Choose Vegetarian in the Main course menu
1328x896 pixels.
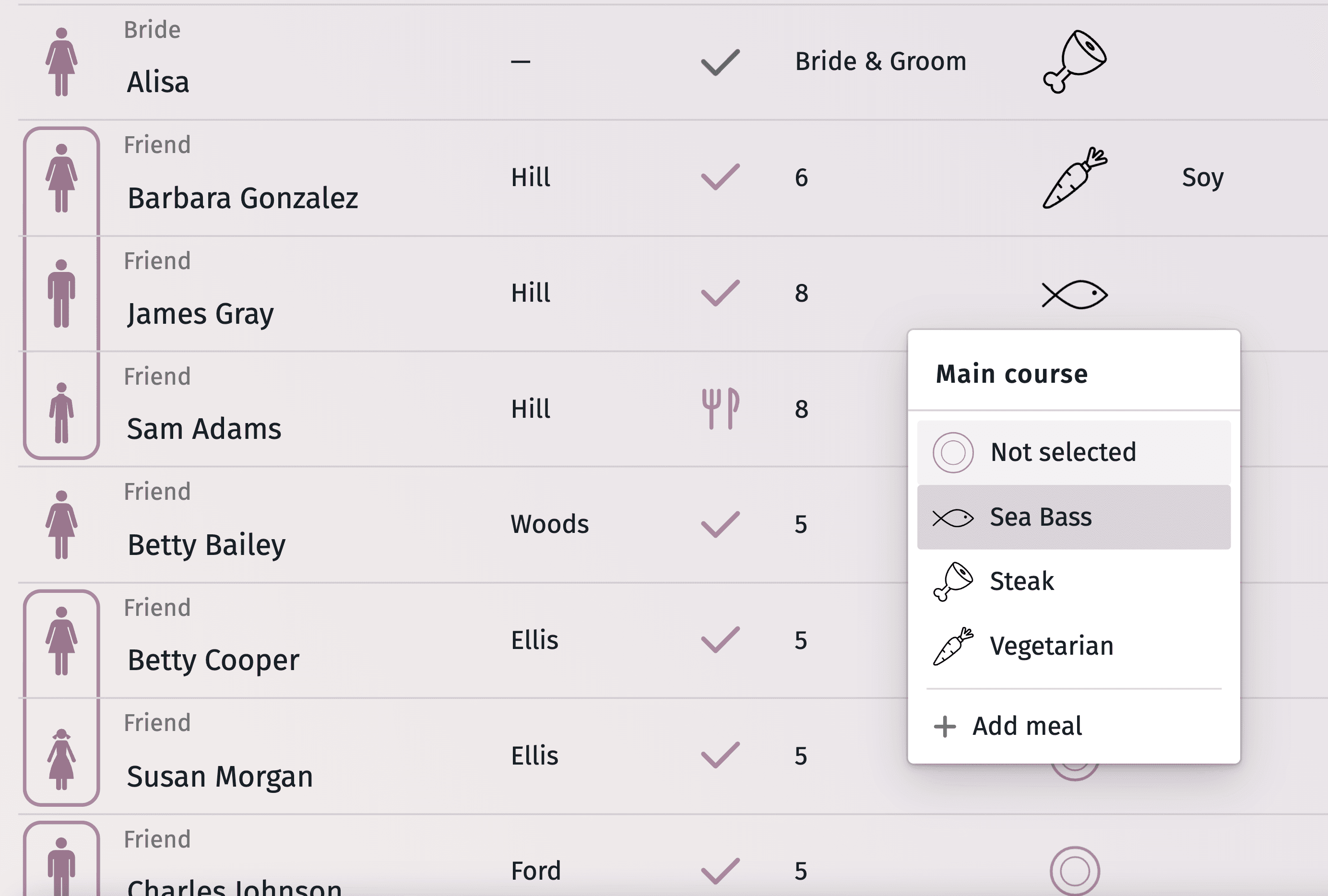pyautogui.click(x=1052, y=646)
